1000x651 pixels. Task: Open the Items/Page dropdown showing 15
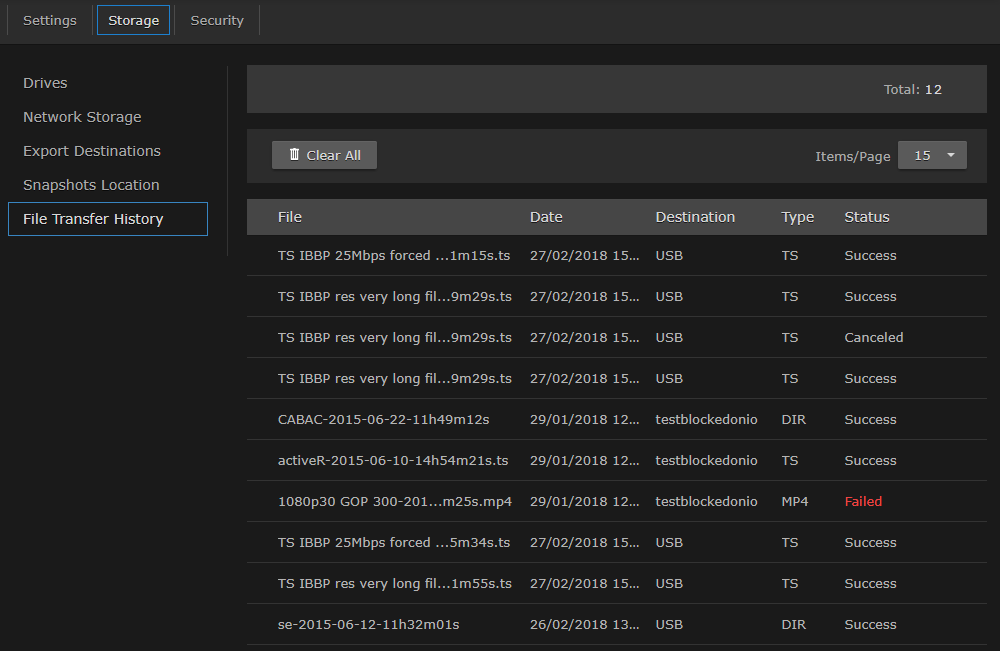(932, 155)
